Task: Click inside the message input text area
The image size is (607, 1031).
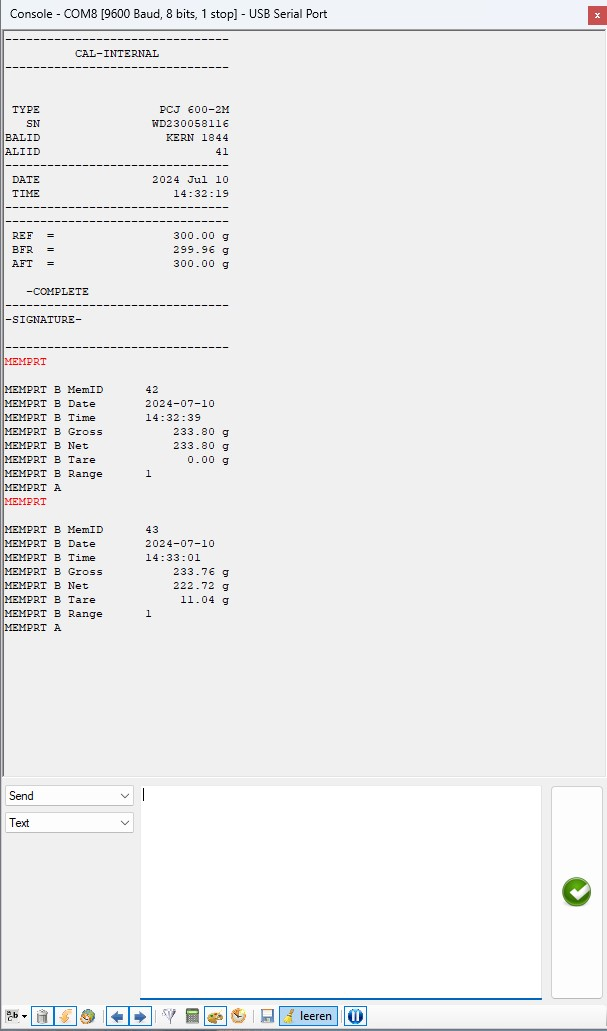Action: tap(340, 890)
